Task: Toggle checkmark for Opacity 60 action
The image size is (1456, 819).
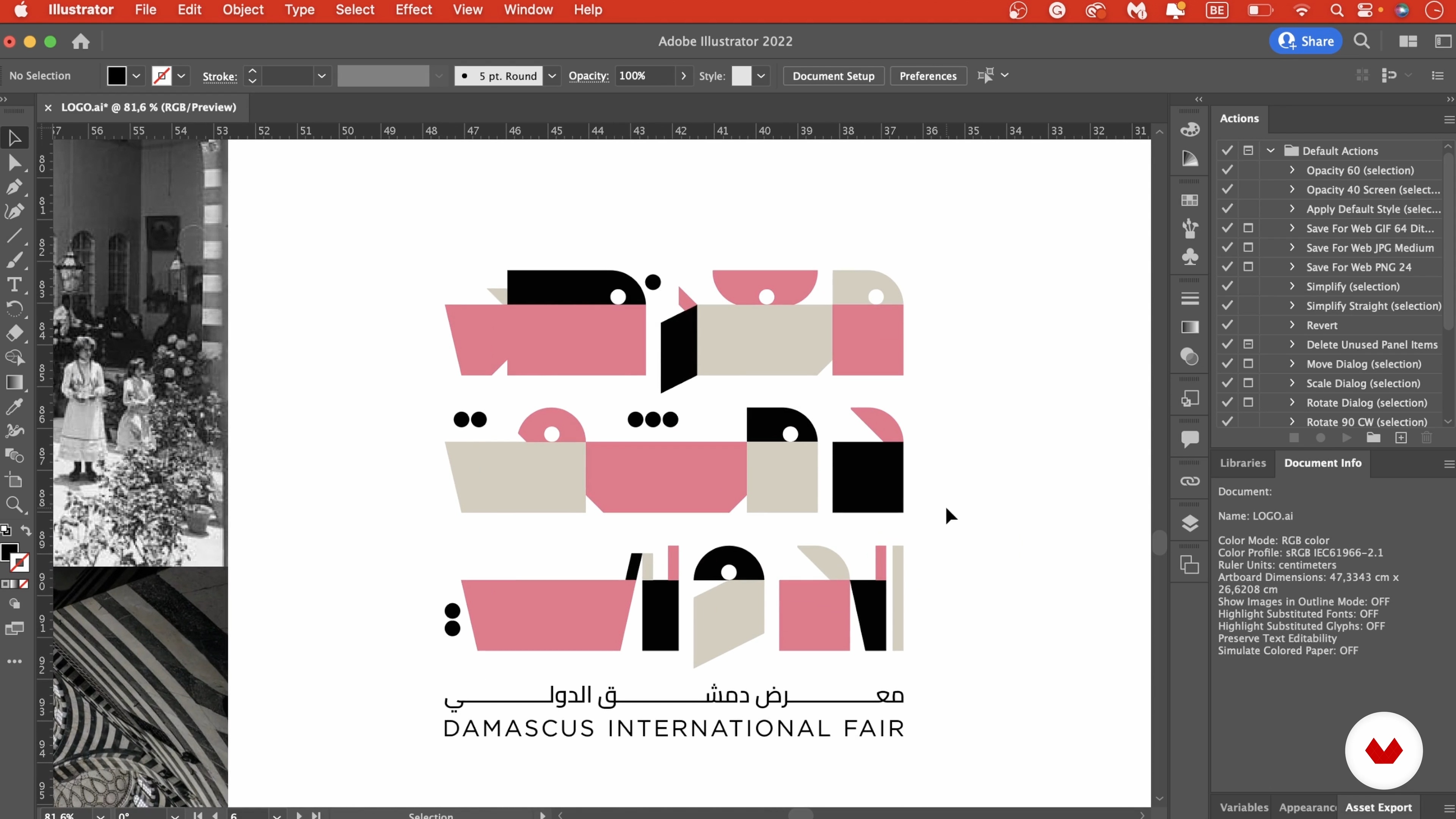Action: click(1227, 169)
